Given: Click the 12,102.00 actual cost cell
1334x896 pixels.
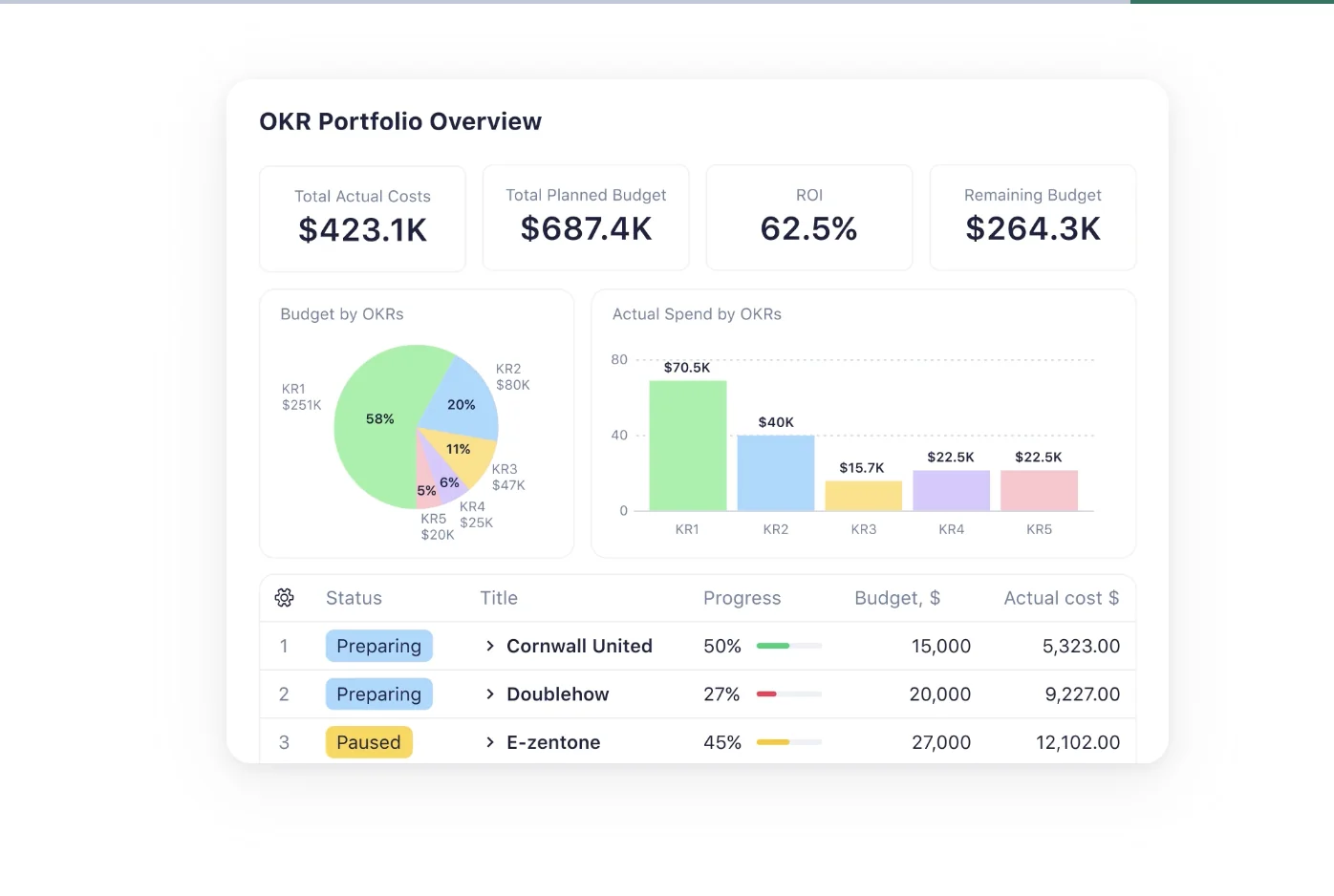Looking at the screenshot, I should coord(1078,742).
